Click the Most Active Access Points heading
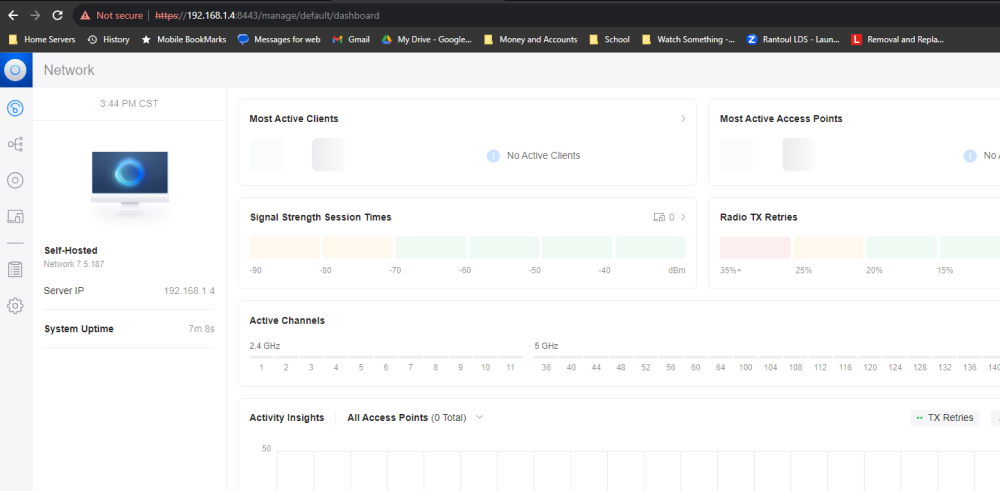1000x491 pixels. point(781,119)
